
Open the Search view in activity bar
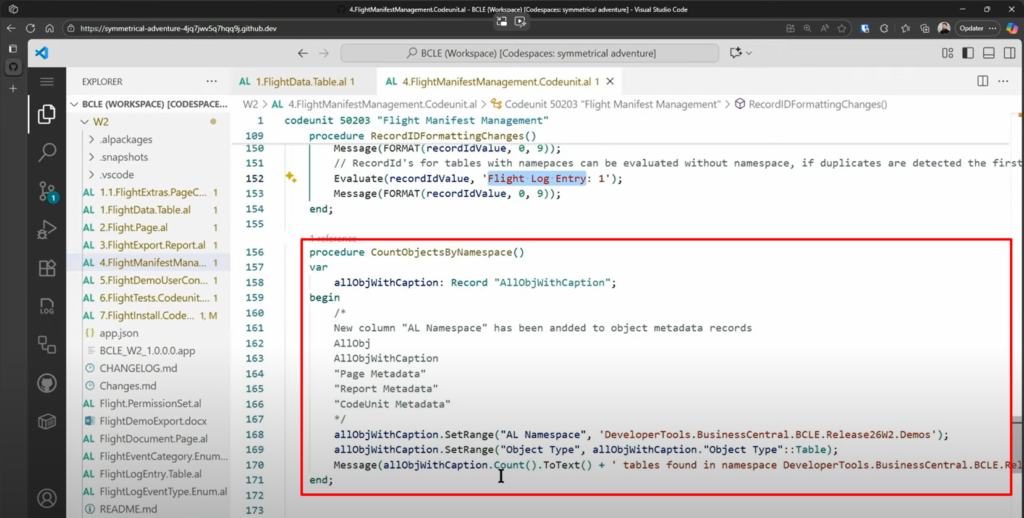(47, 153)
